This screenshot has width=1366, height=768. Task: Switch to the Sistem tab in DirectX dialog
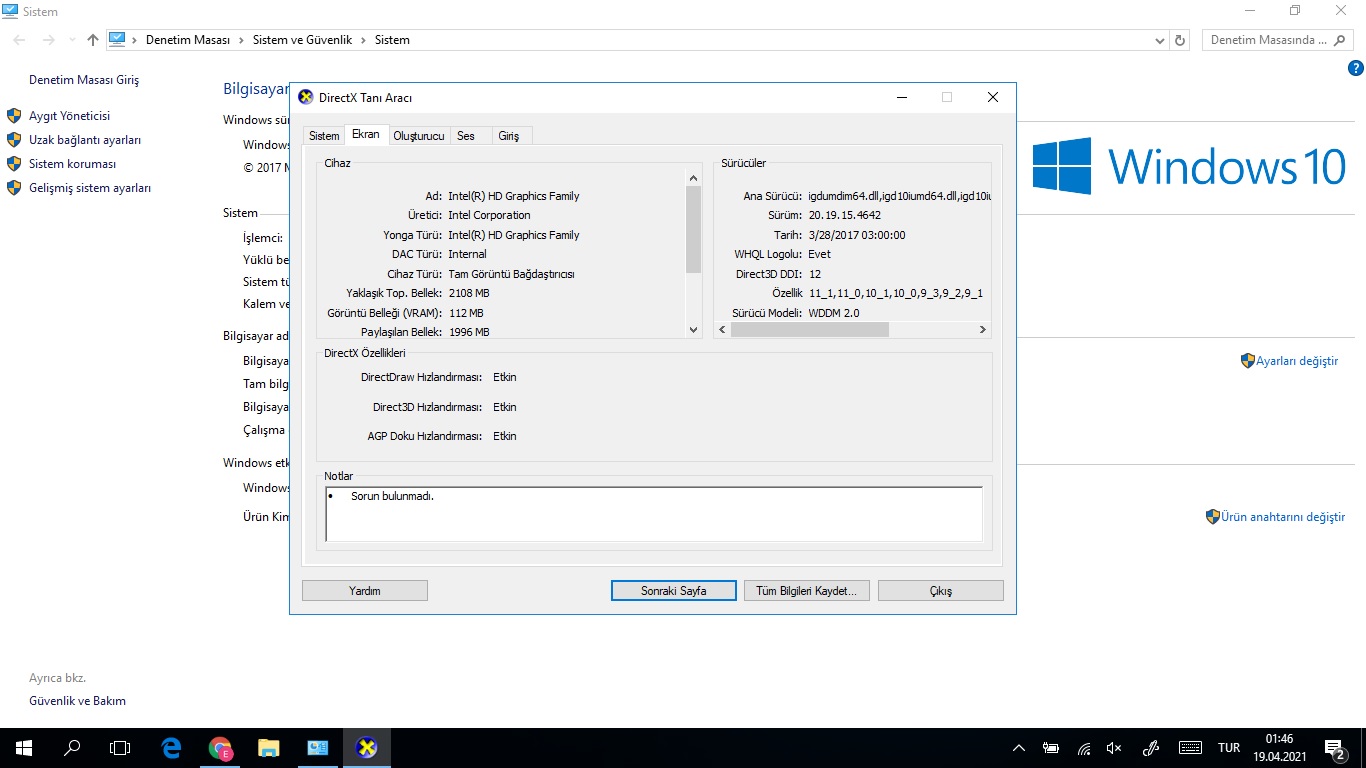point(324,136)
